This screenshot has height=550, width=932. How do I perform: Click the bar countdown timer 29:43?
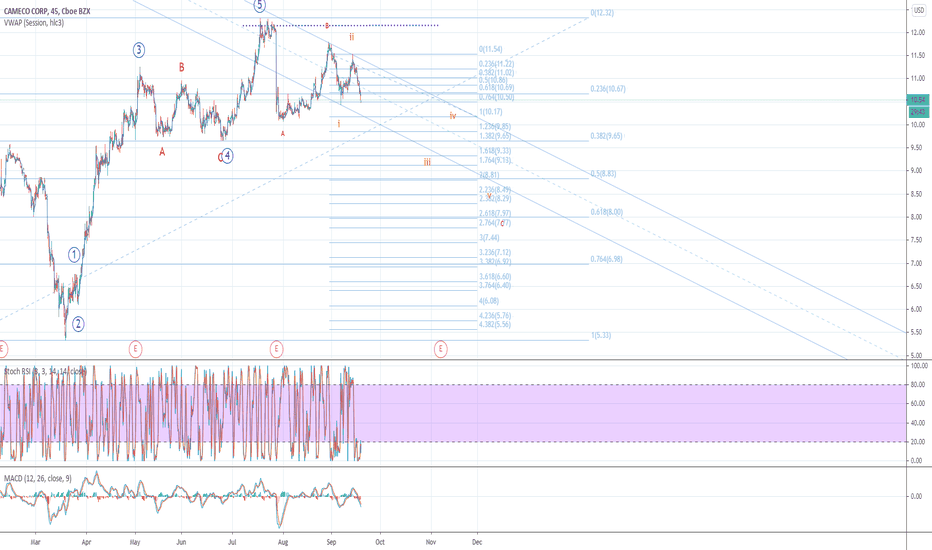(x=918, y=112)
